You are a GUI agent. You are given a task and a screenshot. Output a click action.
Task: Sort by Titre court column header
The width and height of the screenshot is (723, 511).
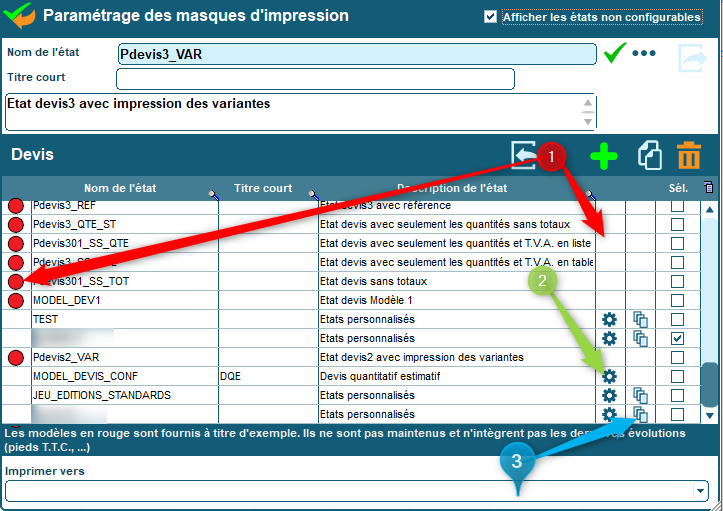[263, 188]
